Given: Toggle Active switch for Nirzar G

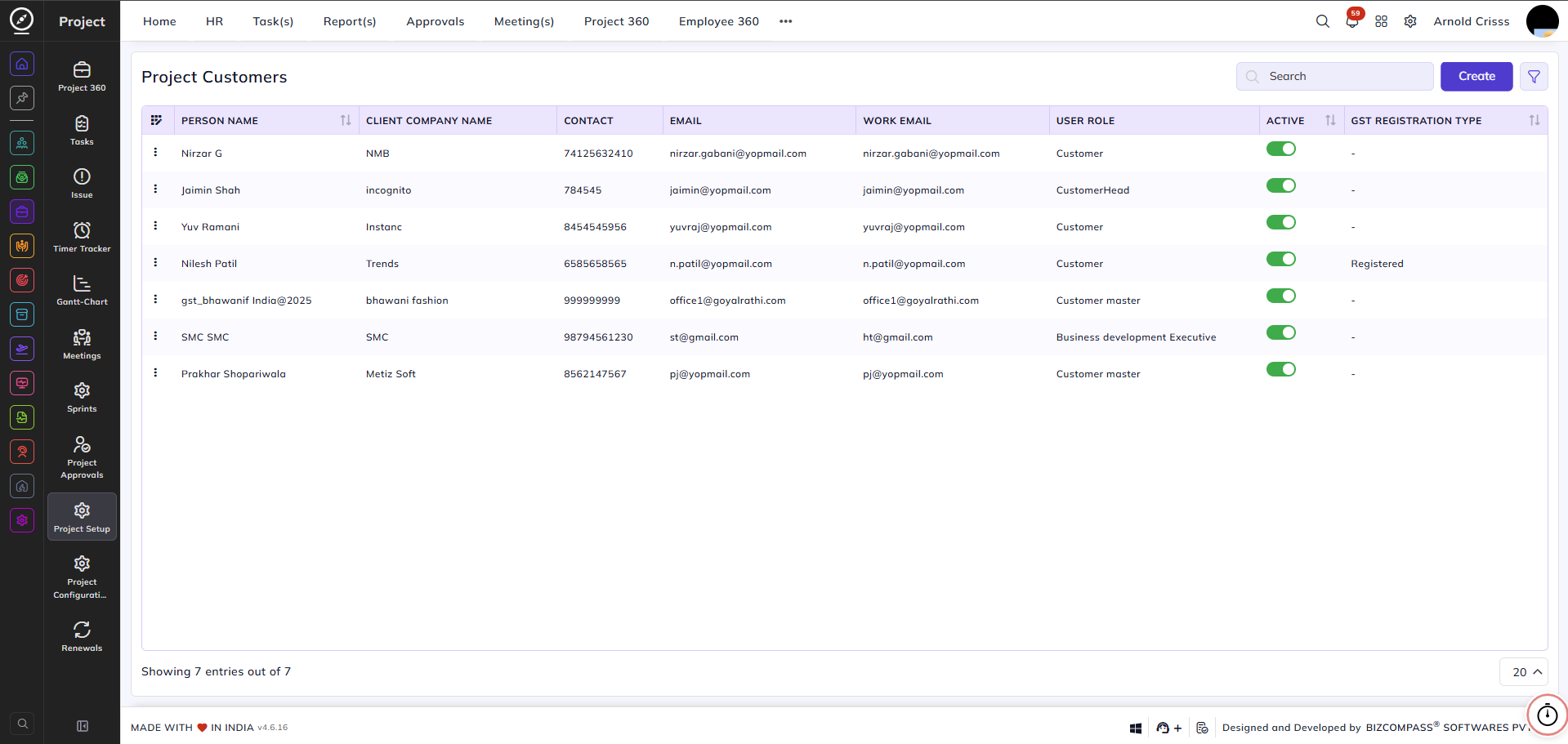Looking at the screenshot, I should [1280, 149].
